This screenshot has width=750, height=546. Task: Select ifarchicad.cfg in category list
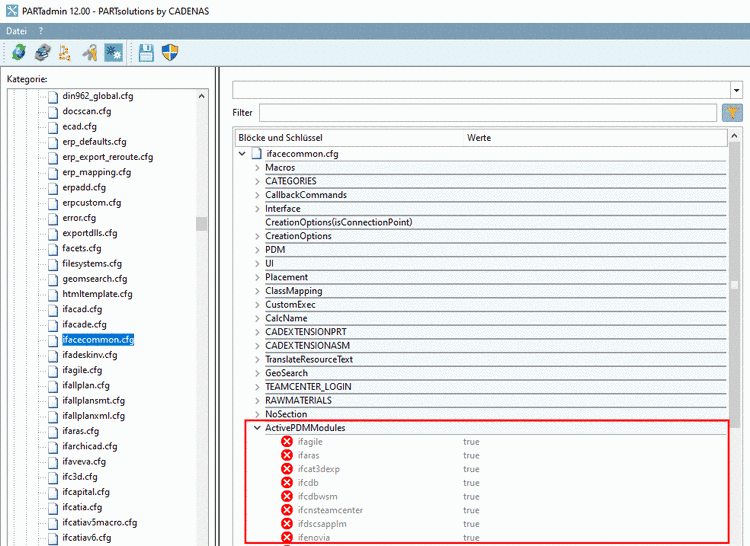click(89, 446)
